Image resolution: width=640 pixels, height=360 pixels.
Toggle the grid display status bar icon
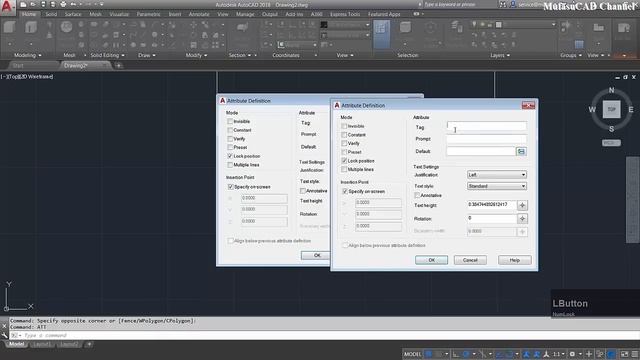(429, 354)
